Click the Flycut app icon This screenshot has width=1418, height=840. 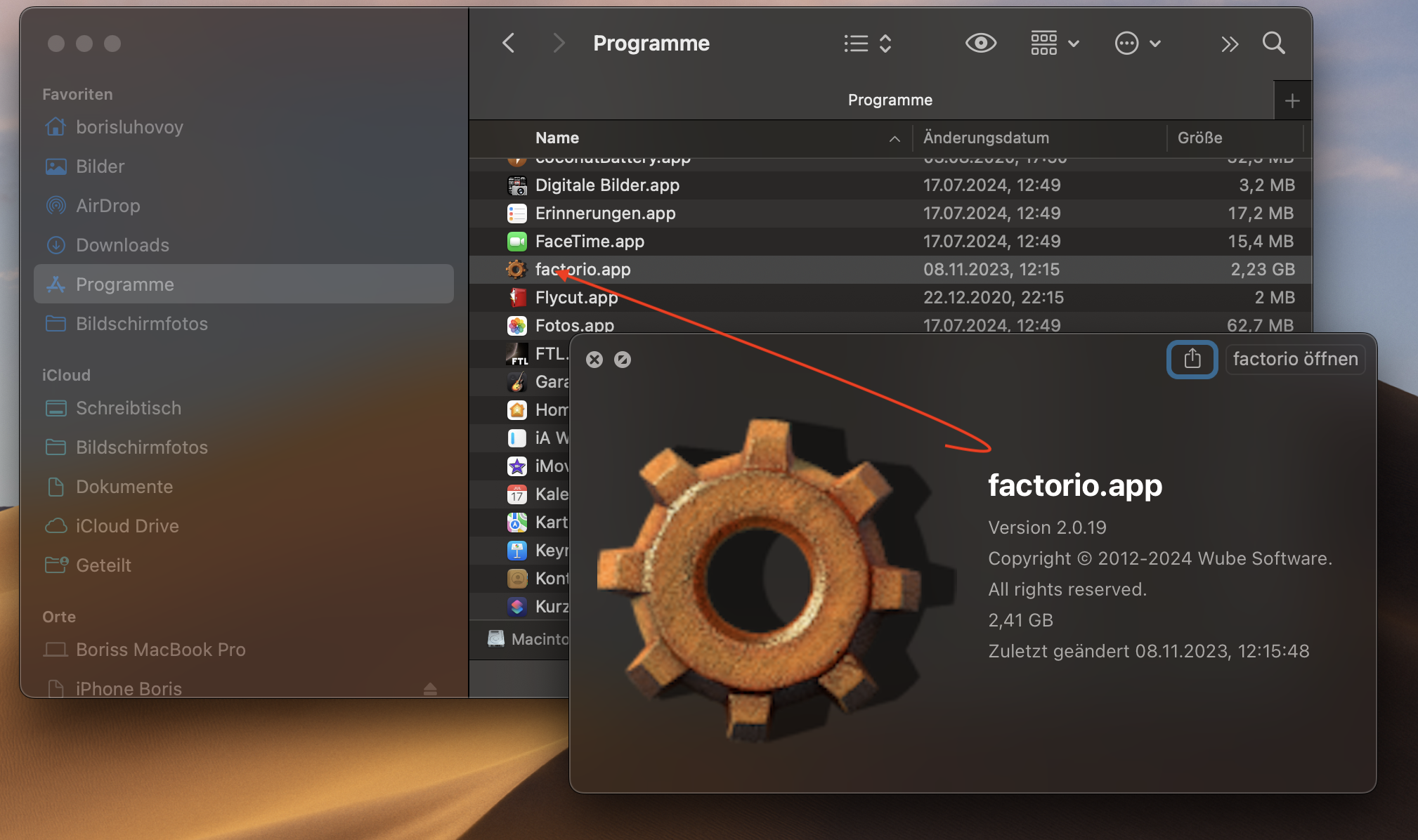tap(517, 298)
